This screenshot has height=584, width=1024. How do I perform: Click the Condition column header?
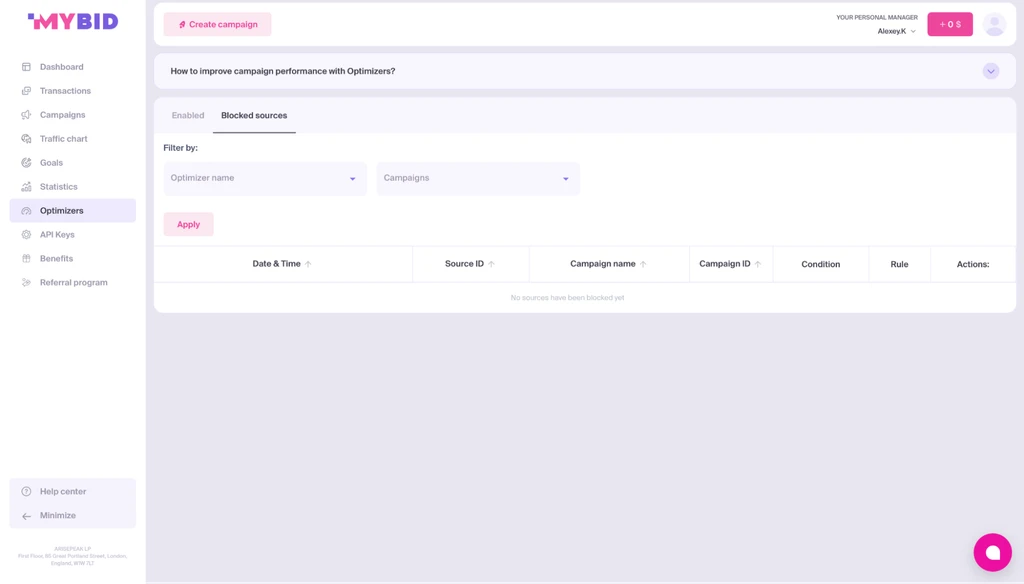point(820,265)
